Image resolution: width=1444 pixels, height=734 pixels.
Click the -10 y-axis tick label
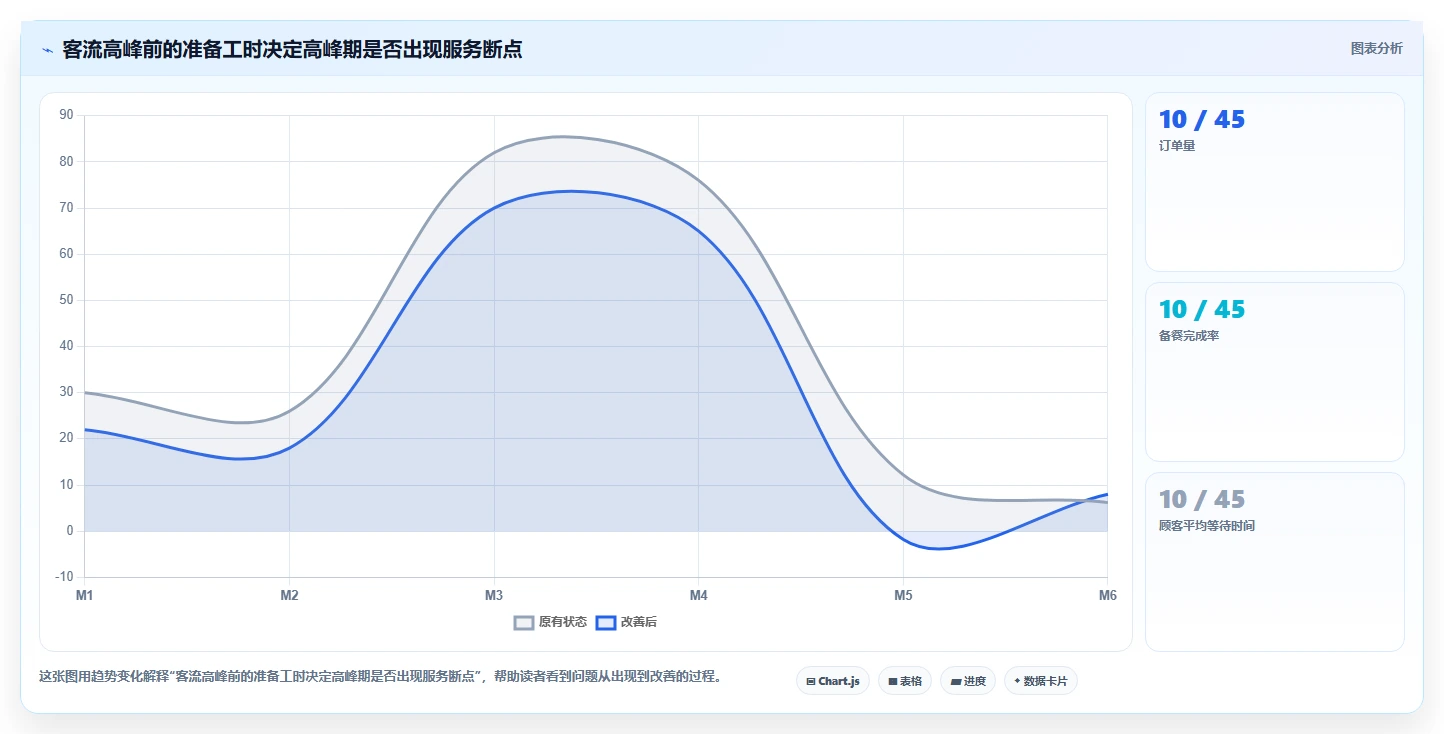point(65,577)
